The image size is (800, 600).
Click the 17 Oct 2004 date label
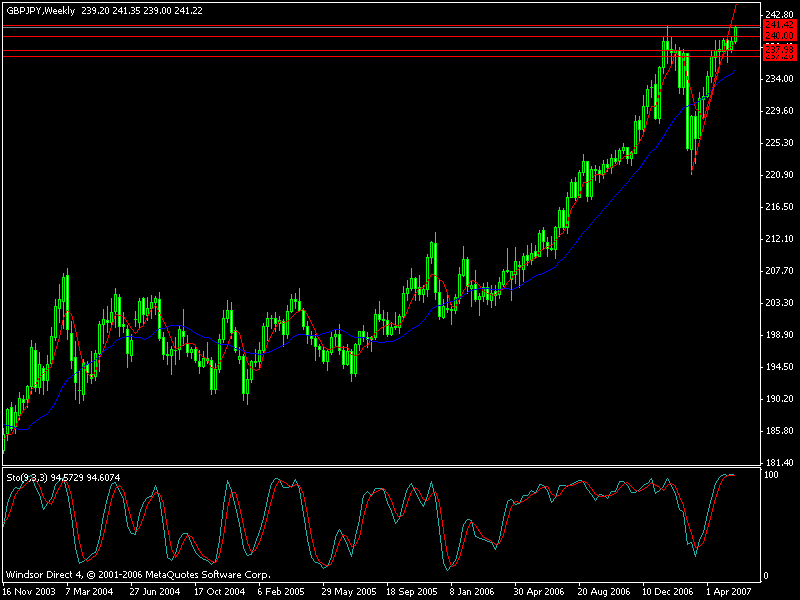218,591
